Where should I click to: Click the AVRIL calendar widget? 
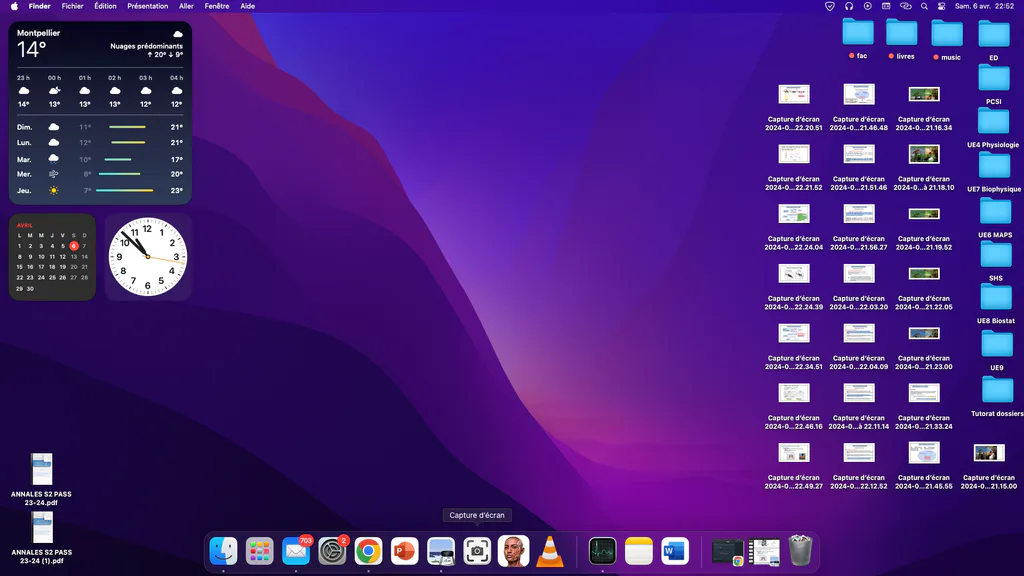[x=52, y=257]
